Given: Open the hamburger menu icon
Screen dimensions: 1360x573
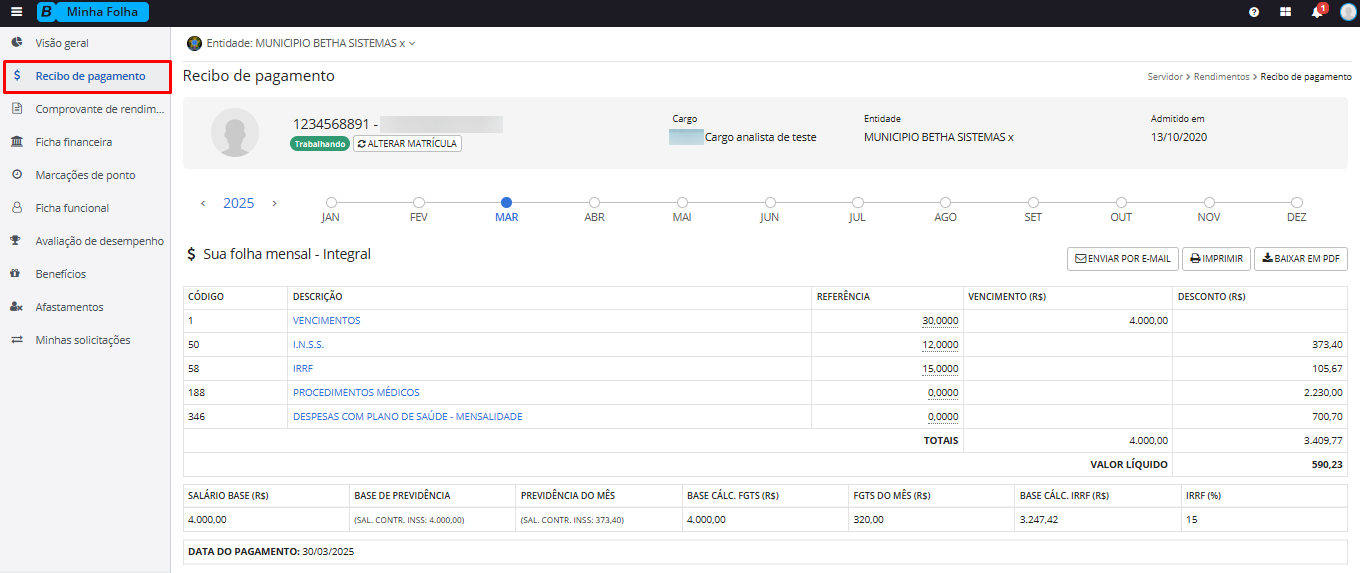Looking at the screenshot, I should pos(16,12).
